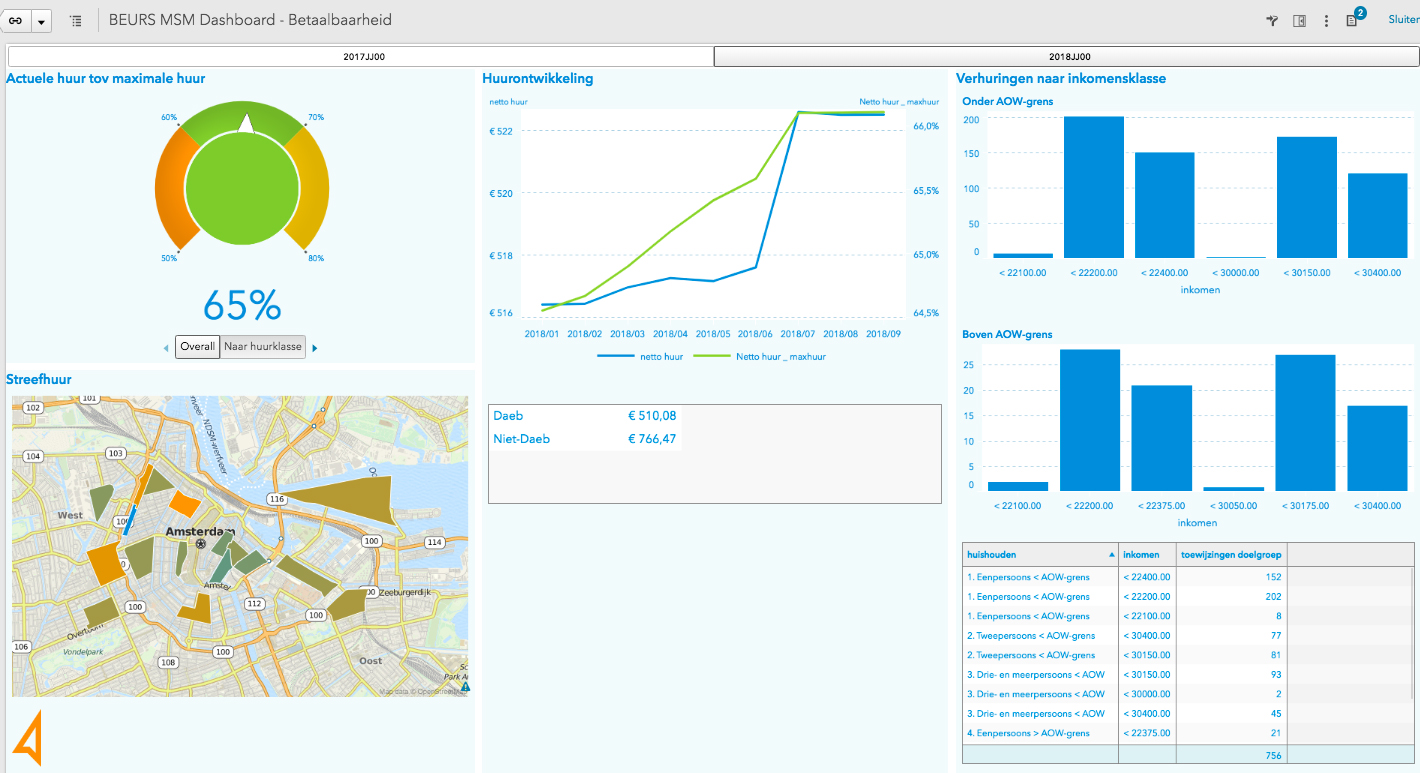Select the Naar huurklasse view
Screen dimensions: 1420x773
(262, 347)
